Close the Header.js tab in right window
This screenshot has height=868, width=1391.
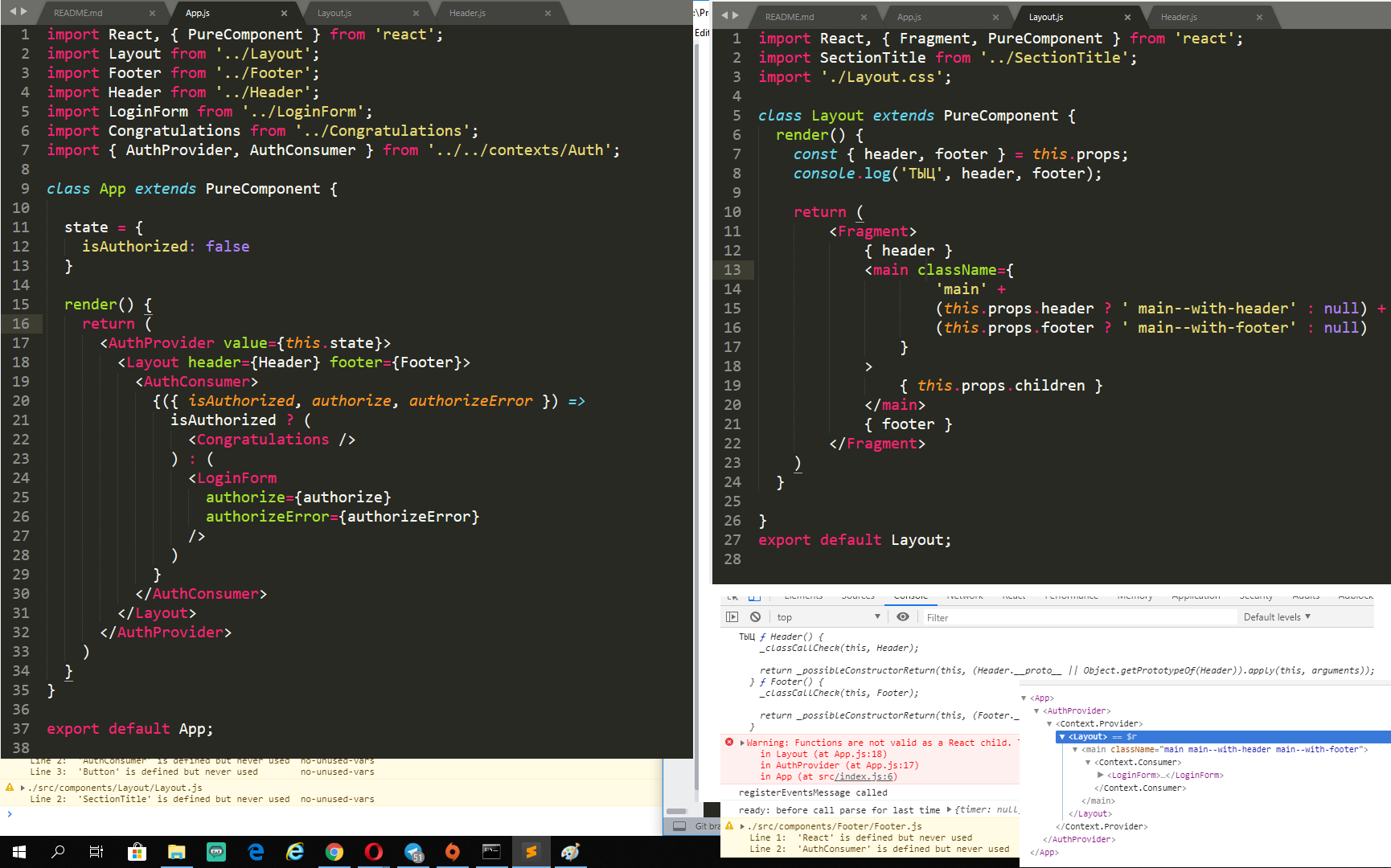[x=1259, y=17]
